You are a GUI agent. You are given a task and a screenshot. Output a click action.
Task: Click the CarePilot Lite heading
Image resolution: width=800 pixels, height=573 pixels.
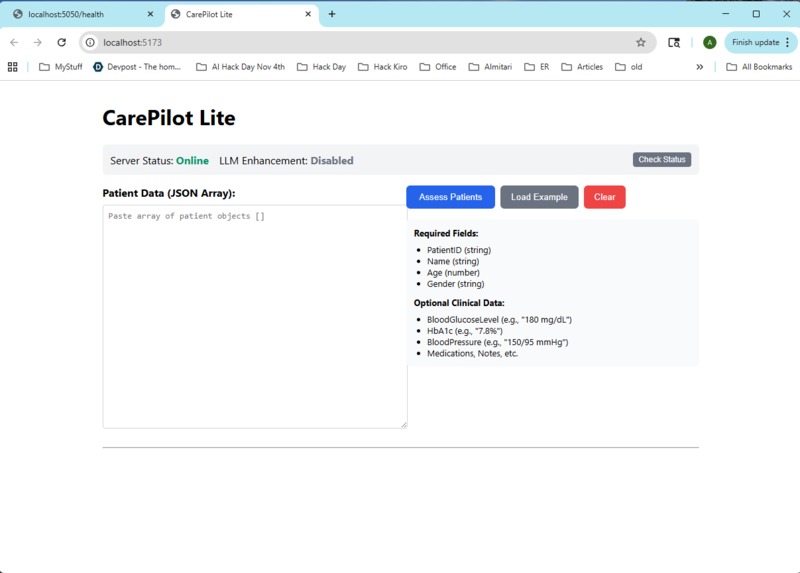tap(169, 118)
